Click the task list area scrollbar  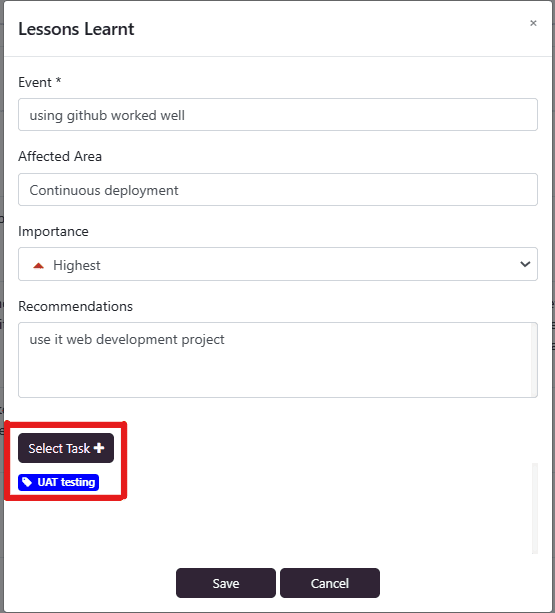[535, 508]
